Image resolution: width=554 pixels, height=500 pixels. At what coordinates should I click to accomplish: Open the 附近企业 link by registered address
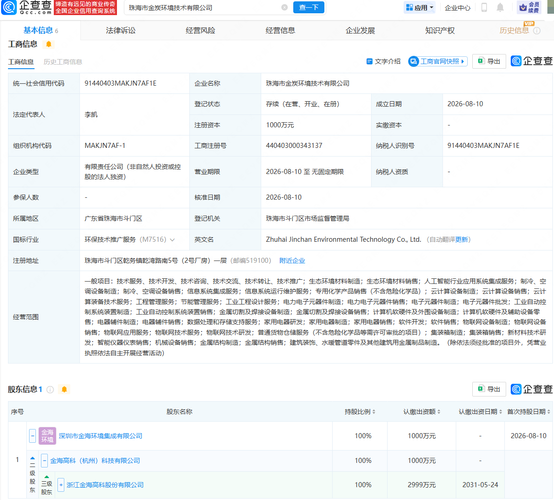point(292,261)
